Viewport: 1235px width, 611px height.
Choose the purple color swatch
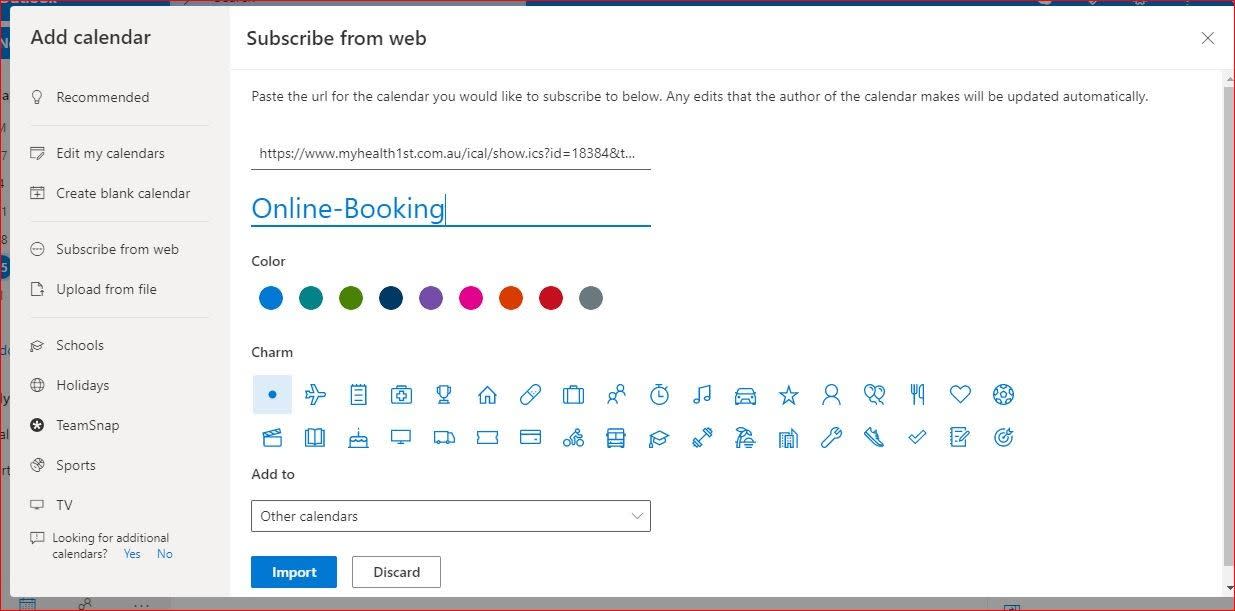[x=431, y=298]
